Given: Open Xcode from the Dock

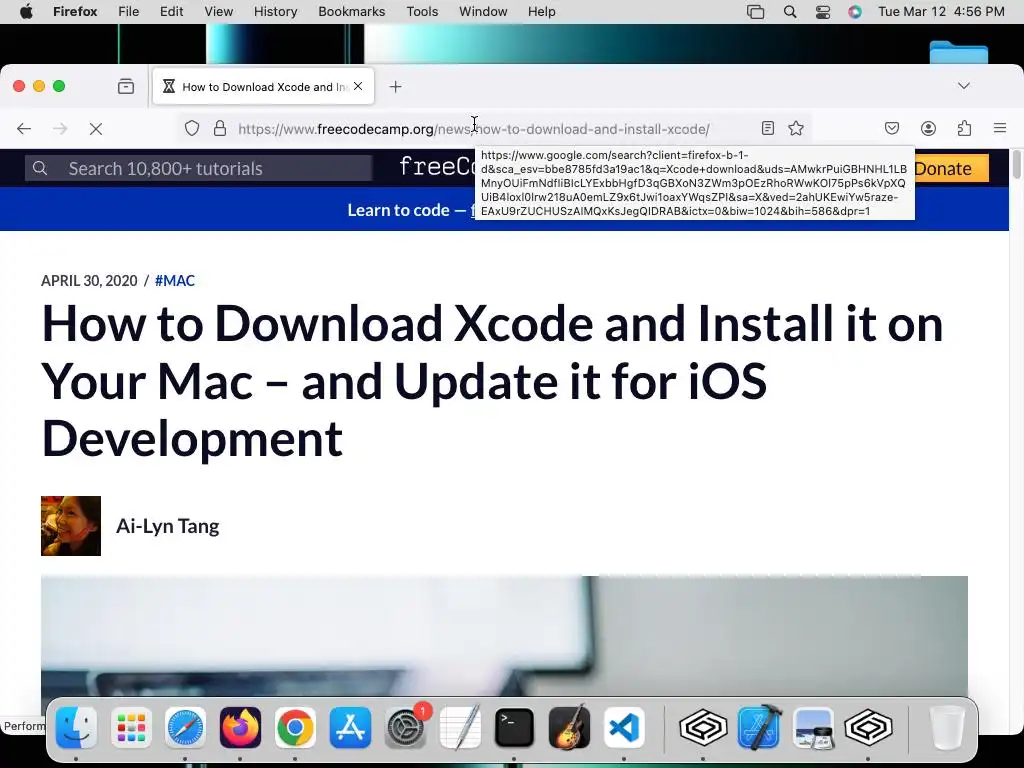Looking at the screenshot, I should (760, 727).
